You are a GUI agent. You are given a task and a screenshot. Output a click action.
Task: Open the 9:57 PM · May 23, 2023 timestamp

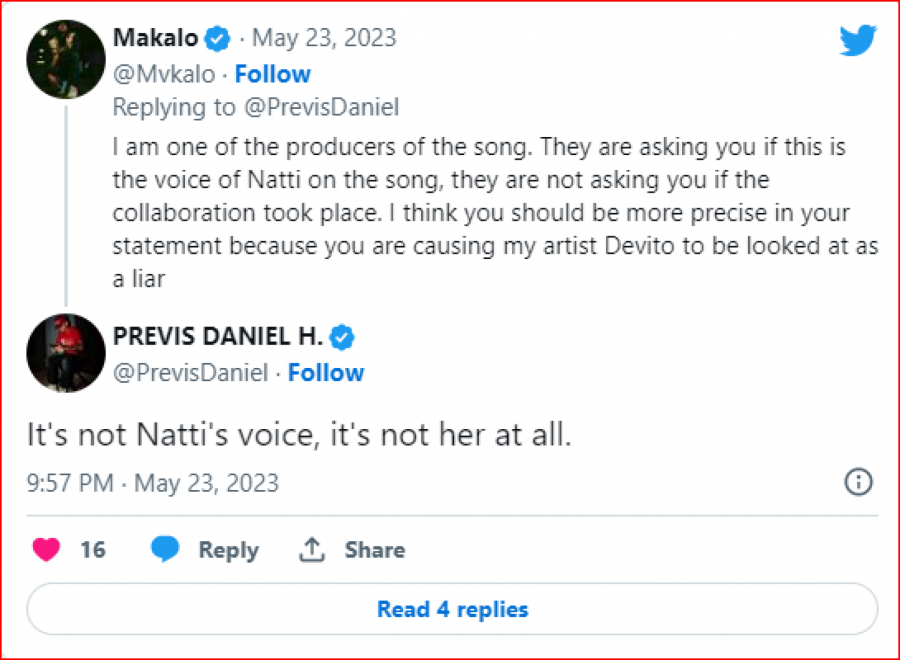pos(152,484)
